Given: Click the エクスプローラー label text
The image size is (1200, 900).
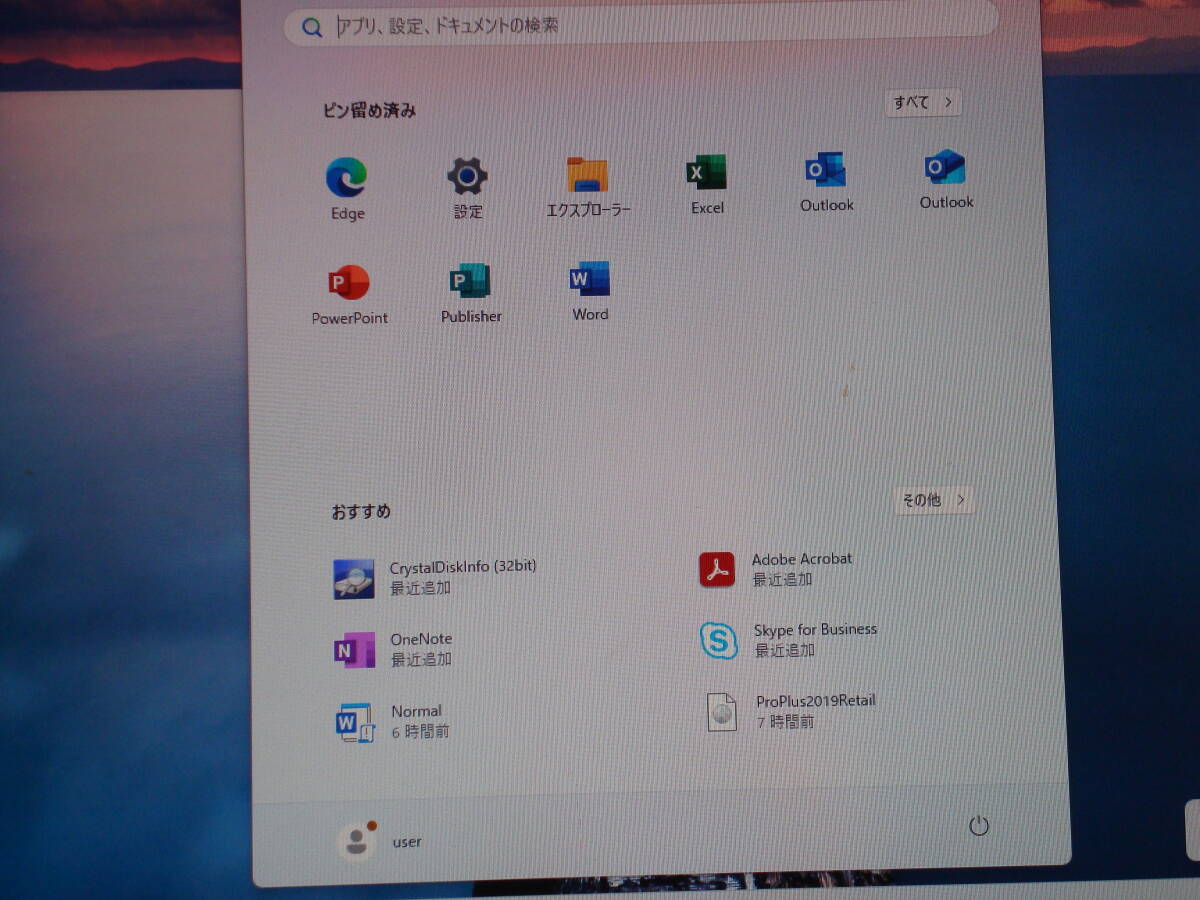Looking at the screenshot, I should click(588, 210).
